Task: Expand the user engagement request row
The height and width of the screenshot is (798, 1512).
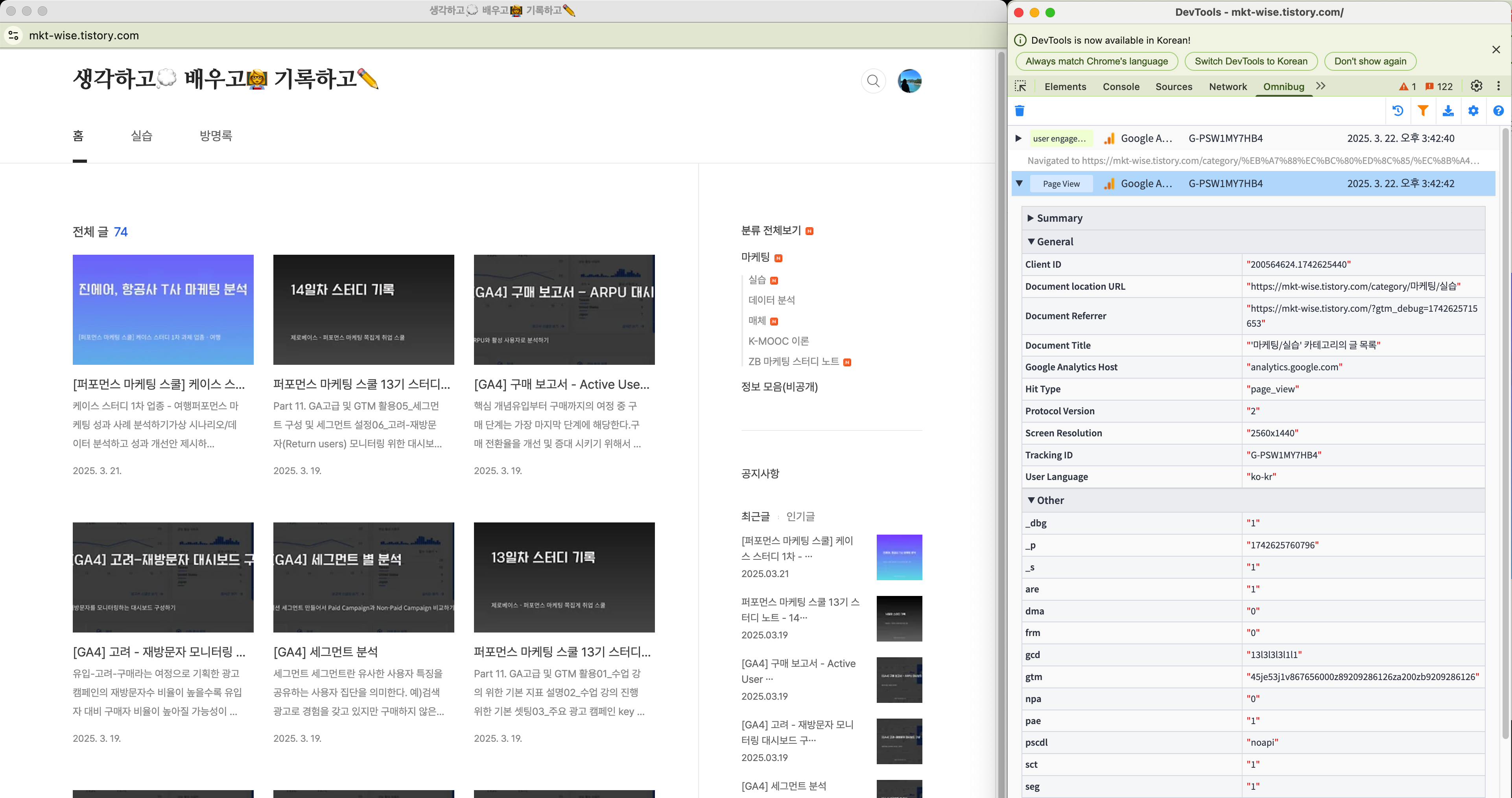Action: tap(1018, 138)
